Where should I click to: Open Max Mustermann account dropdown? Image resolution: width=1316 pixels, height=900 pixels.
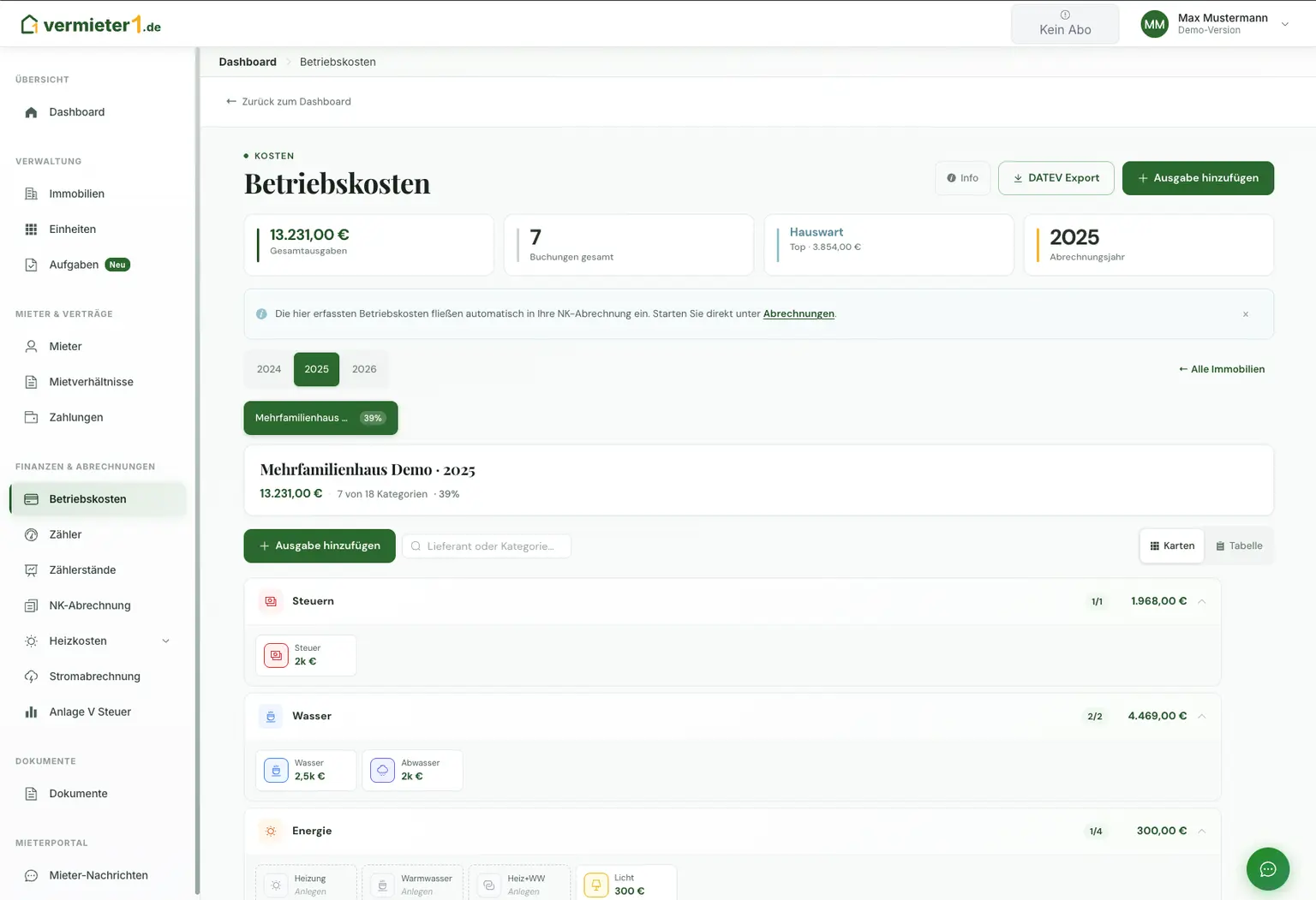tap(1215, 24)
